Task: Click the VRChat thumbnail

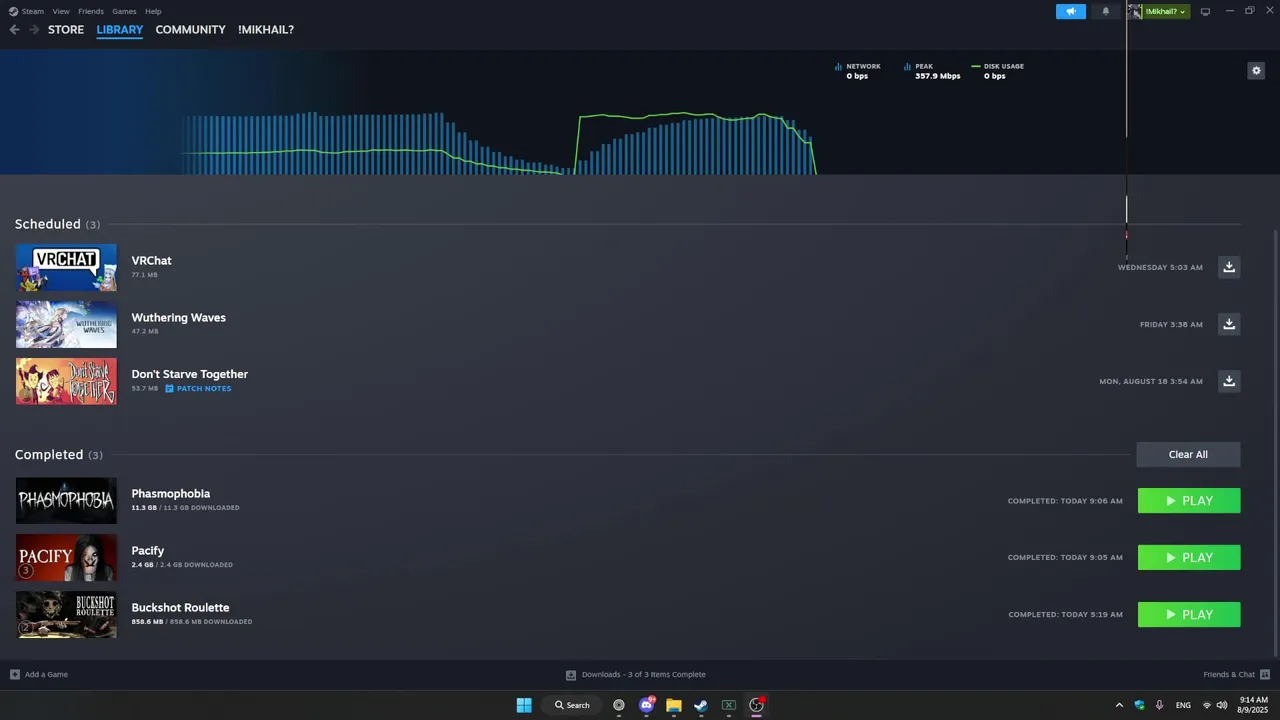Action: [x=66, y=267]
